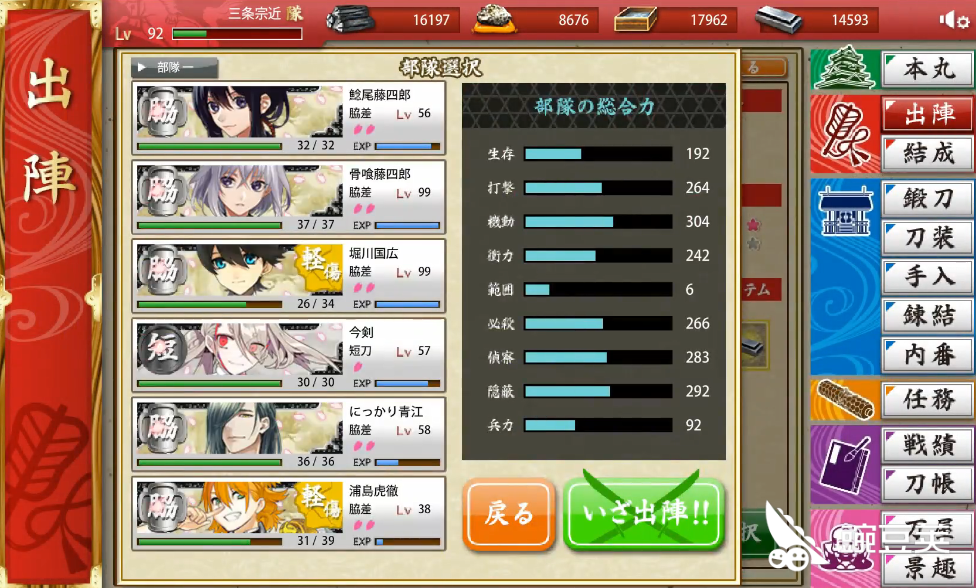976x588 pixels.
Task: Click the coolant water box icon
Action: click(636, 19)
